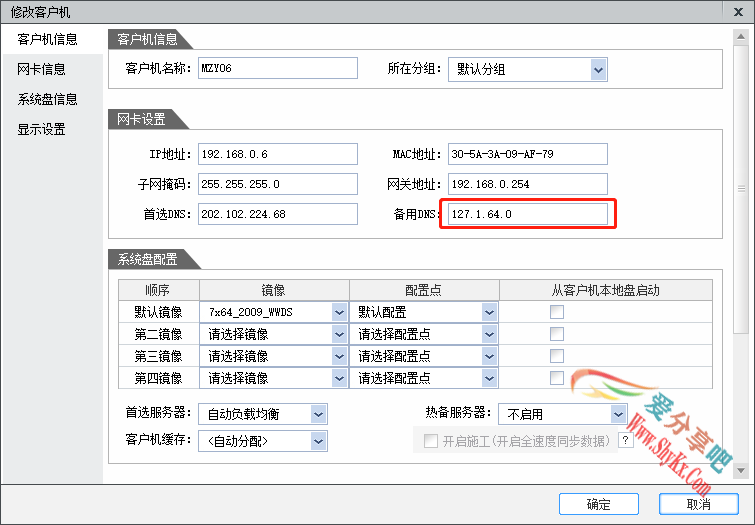Click the 取消 button
The image size is (755, 525).
(x=699, y=504)
